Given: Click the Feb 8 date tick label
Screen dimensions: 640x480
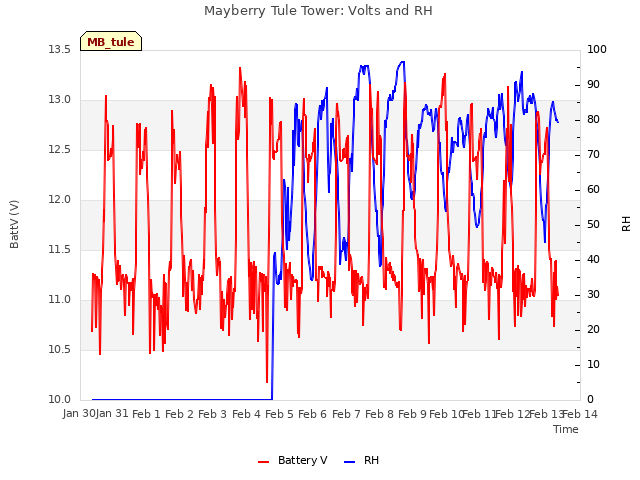Looking at the screenshot, I should (x=379, y=414).
